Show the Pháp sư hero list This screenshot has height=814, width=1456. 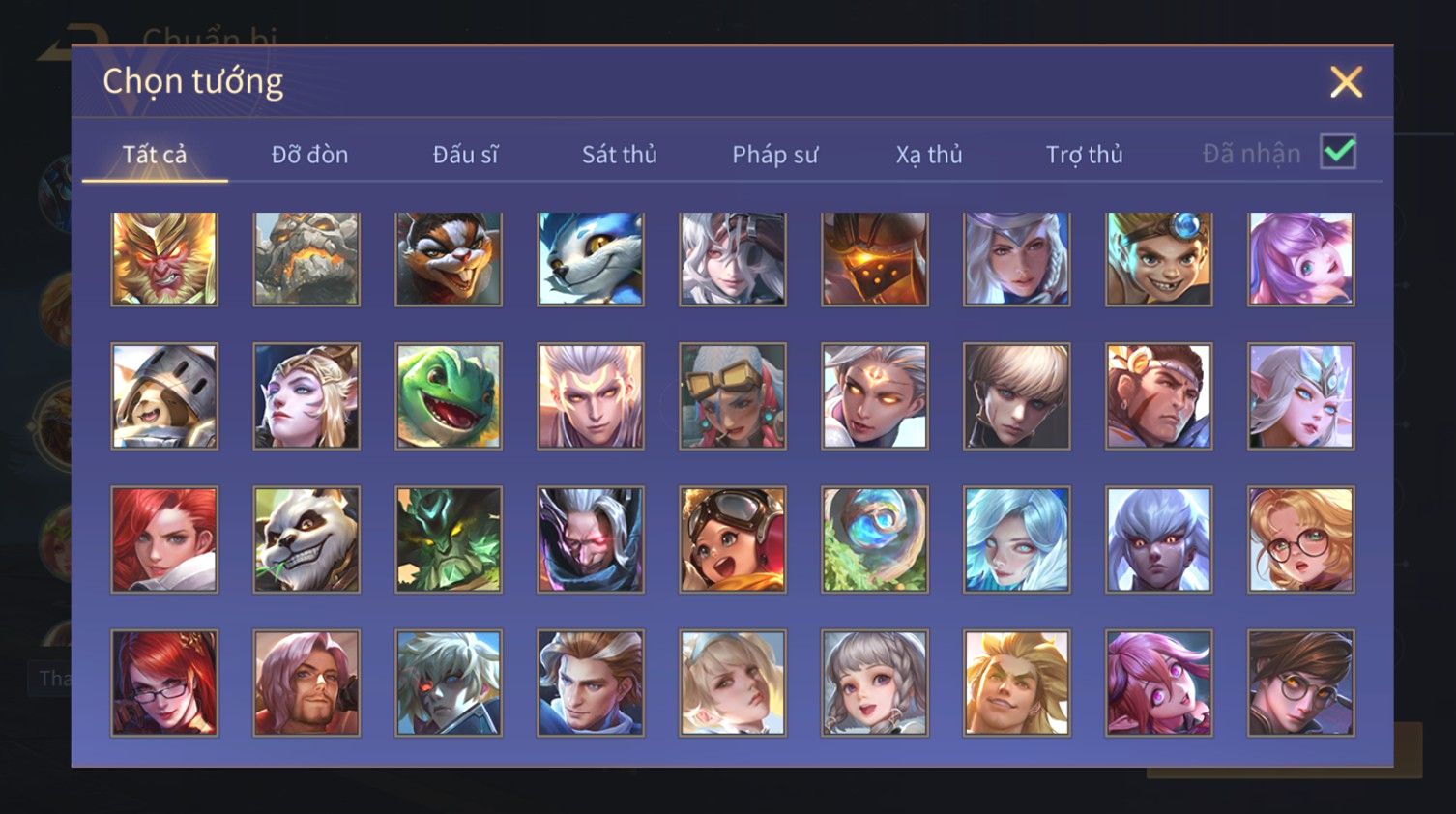coord(774,155)
